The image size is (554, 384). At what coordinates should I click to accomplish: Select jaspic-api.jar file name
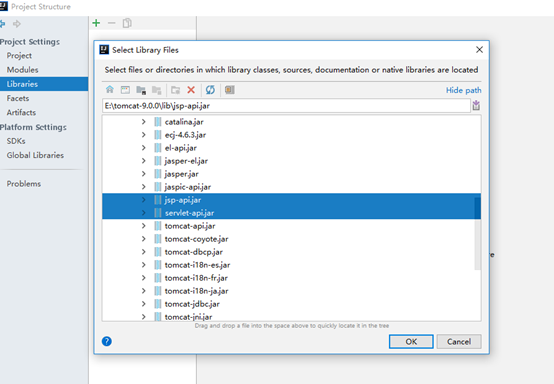tap(188, 187)
